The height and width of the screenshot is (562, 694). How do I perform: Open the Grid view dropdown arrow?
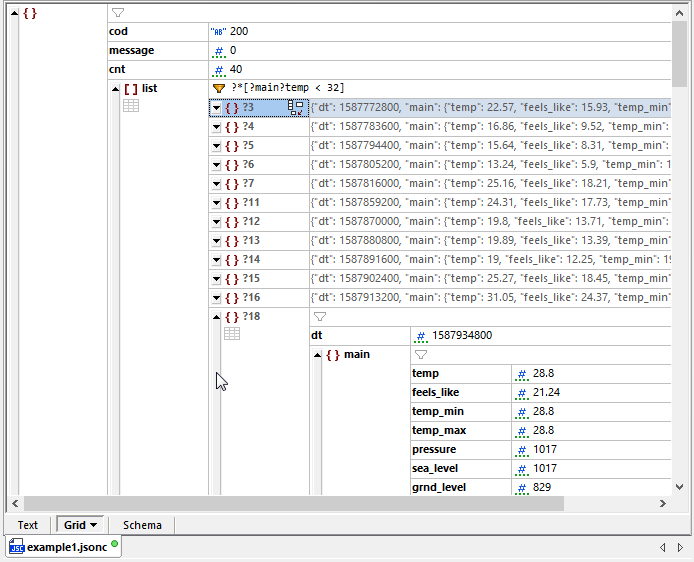click(94, 525)
